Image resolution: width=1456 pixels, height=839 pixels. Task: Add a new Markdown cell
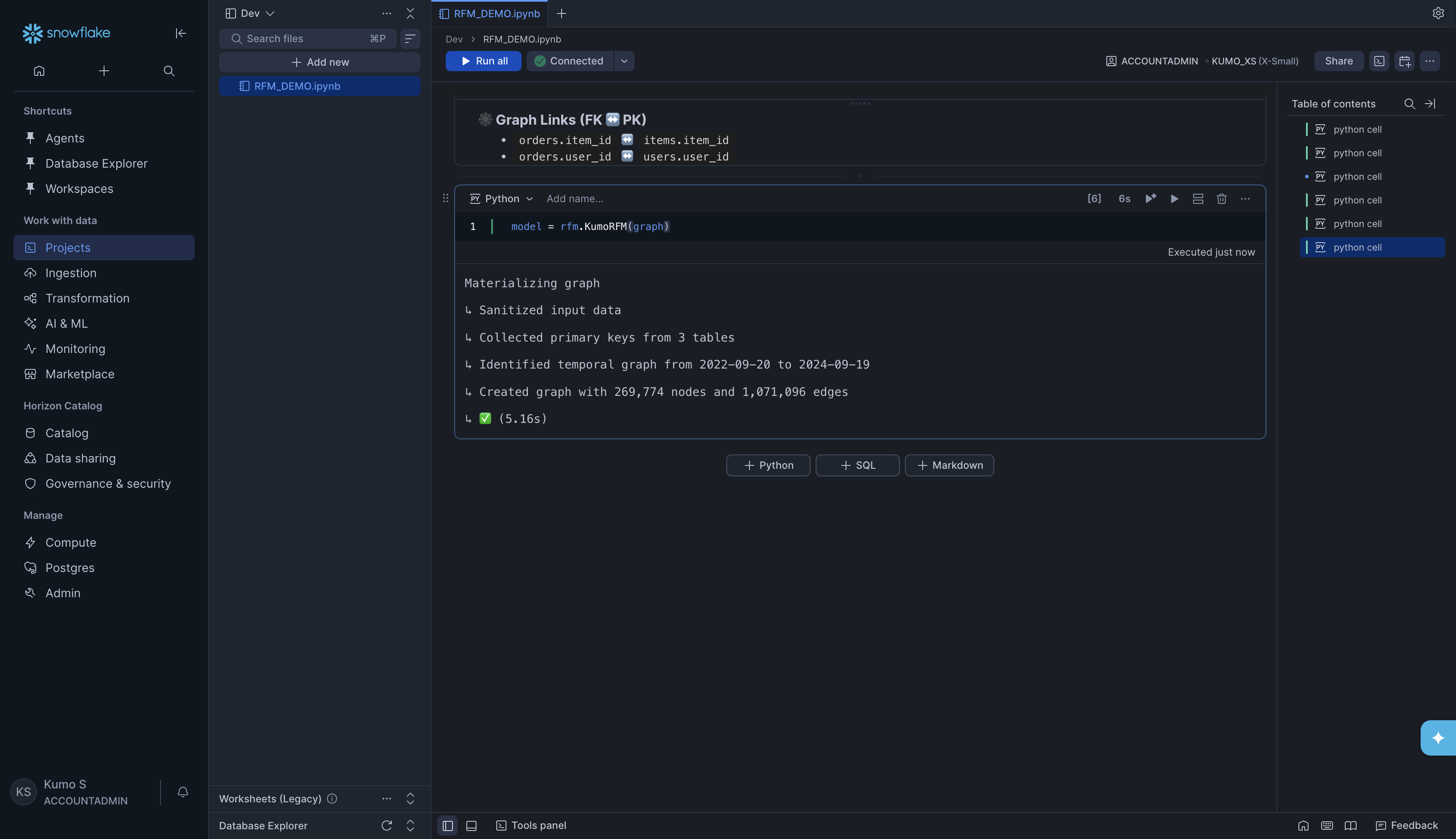(949, 465)
